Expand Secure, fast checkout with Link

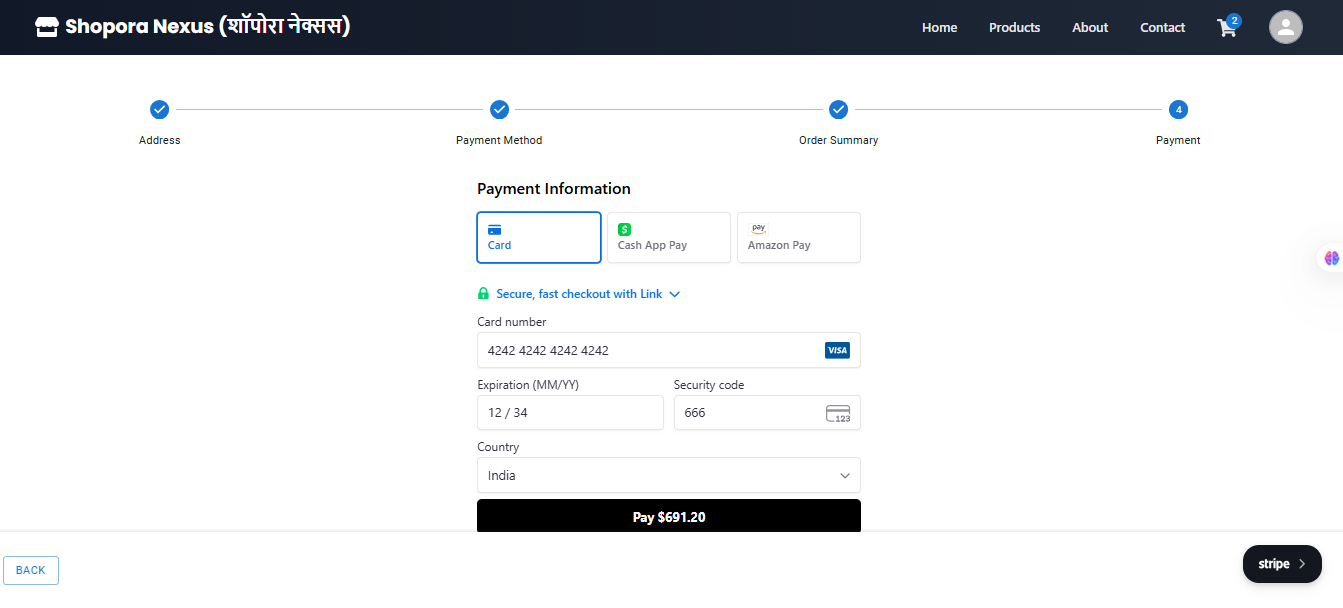588,294
